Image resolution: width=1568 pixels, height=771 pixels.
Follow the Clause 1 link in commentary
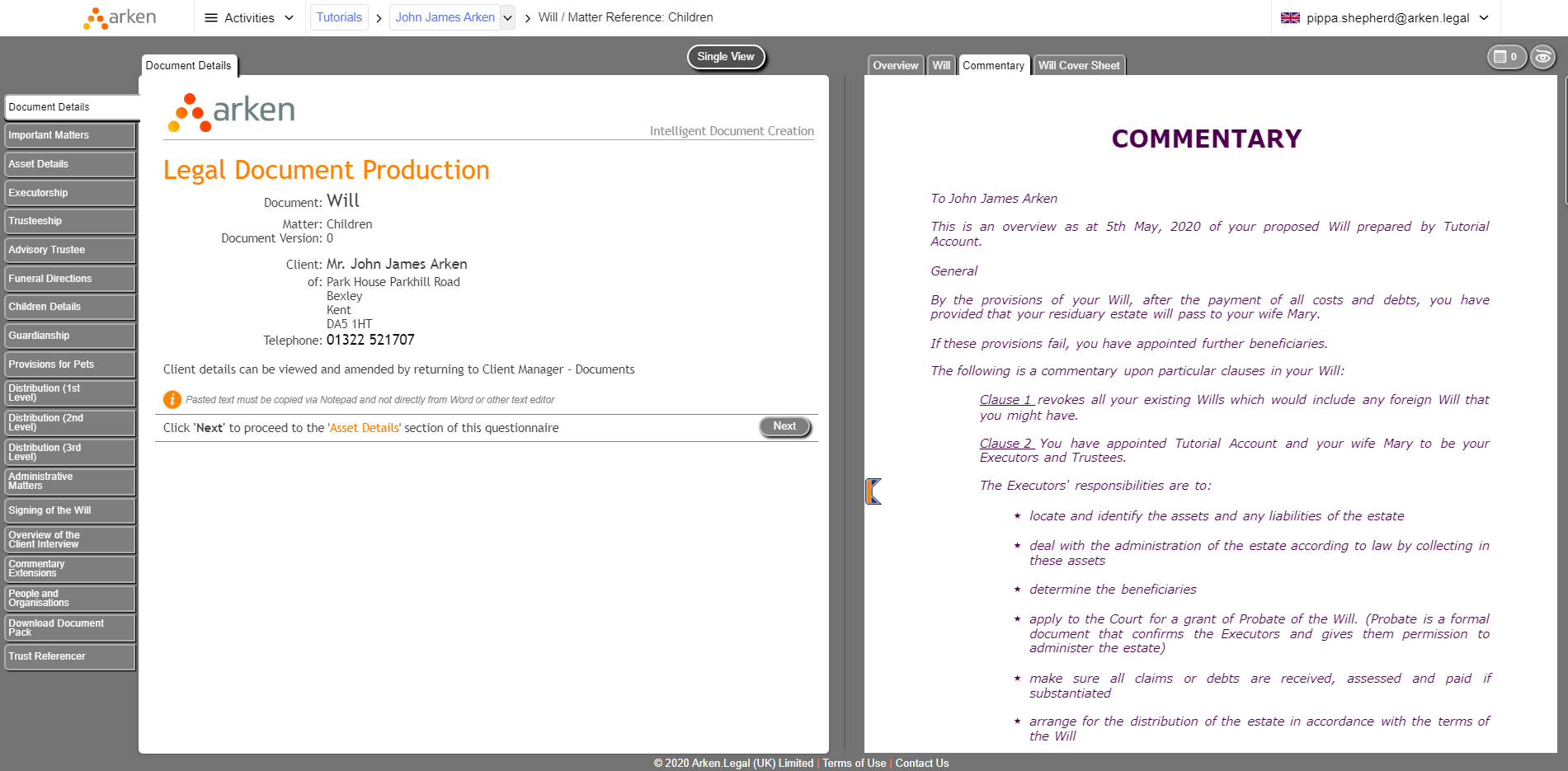click(1006, 400)
